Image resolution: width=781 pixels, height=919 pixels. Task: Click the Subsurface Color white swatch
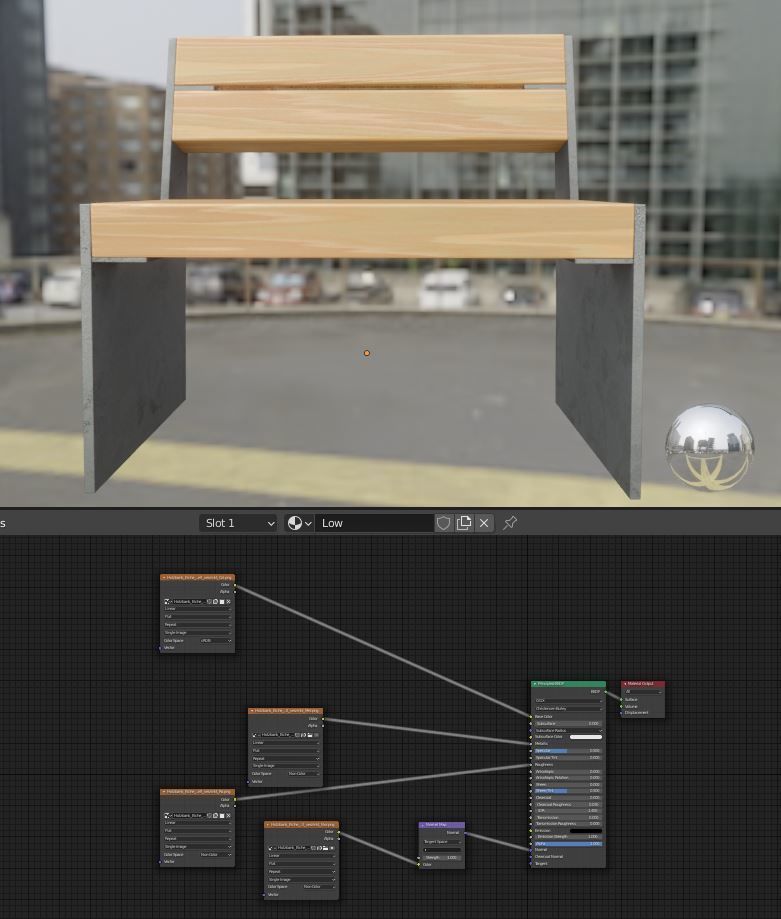[586, 737]
